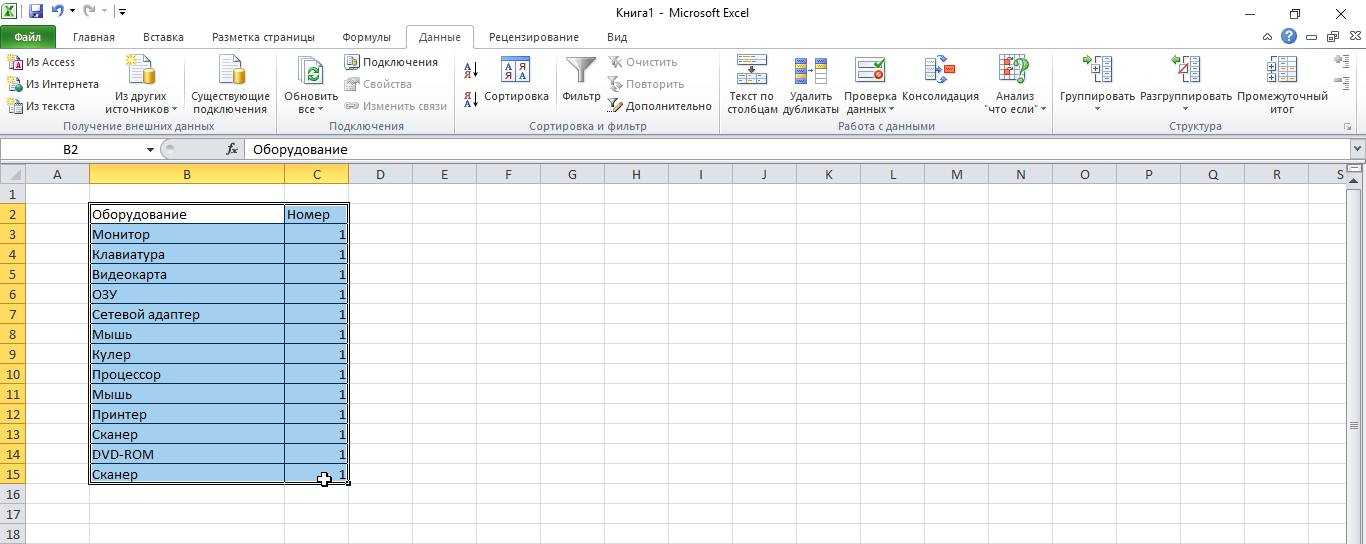Open the Name Box dropdown arrow
Viewport: 1366px width, 544px height.
[x=150, y=149]
